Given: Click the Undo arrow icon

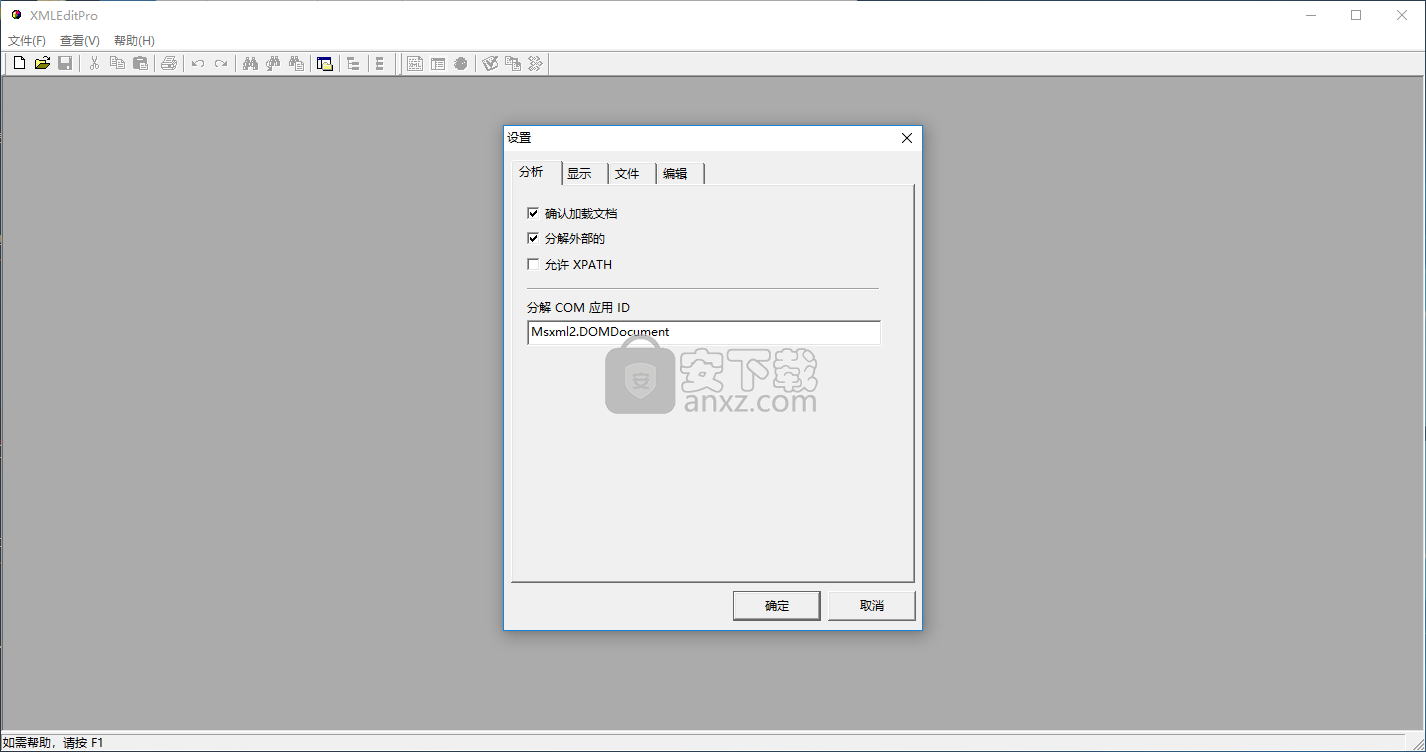Looking at the screenshot, I should point(198,64).
